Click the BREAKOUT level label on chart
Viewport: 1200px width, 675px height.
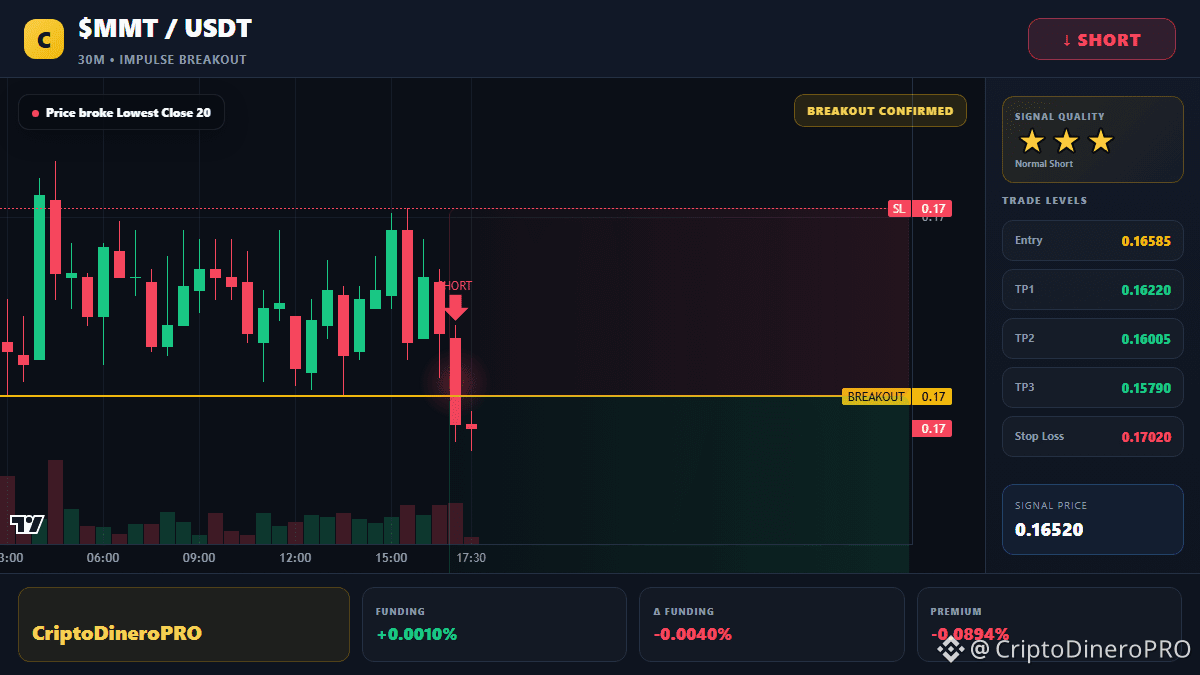click(897, 397)
